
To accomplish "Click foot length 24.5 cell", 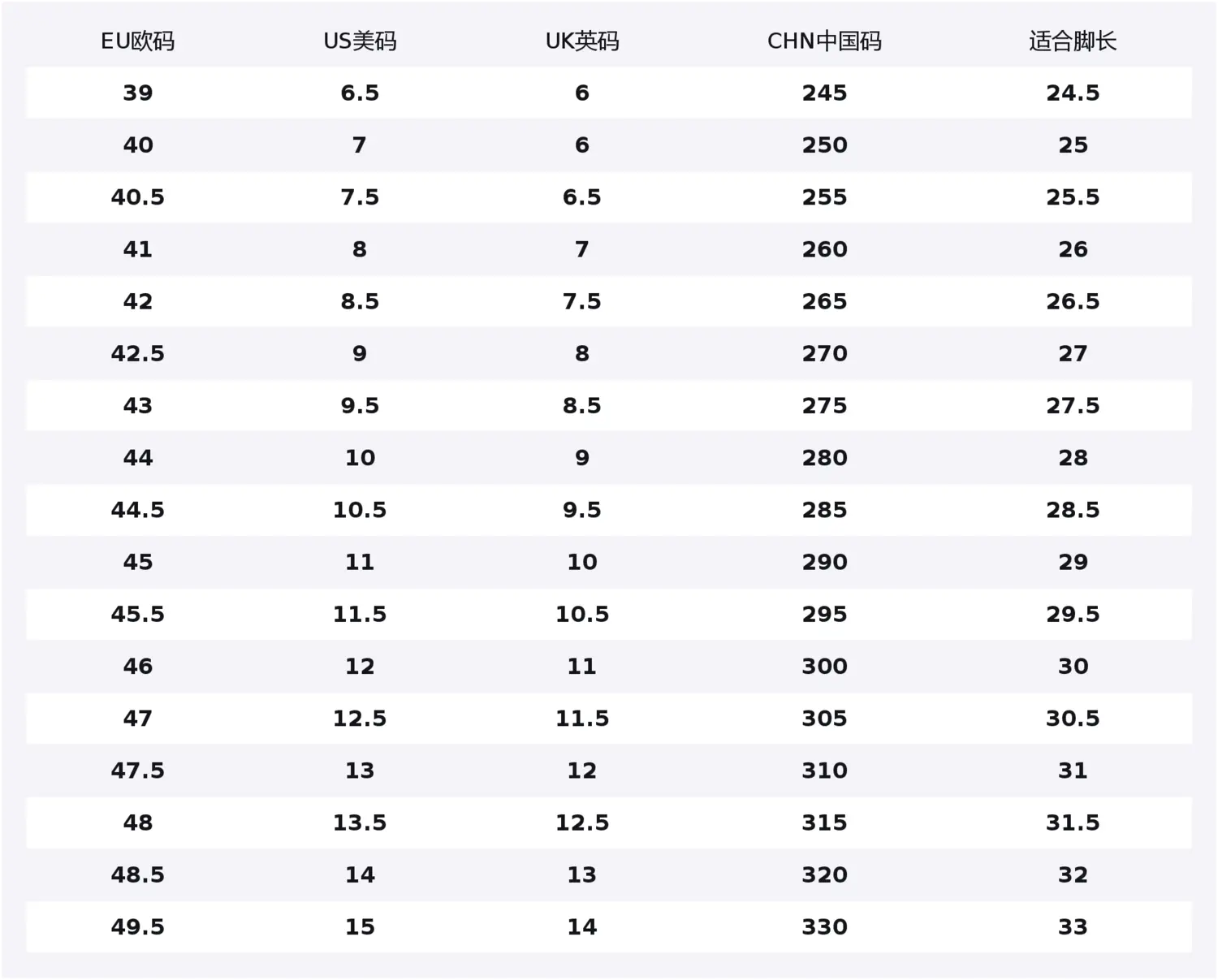I will click(1073, 93).
